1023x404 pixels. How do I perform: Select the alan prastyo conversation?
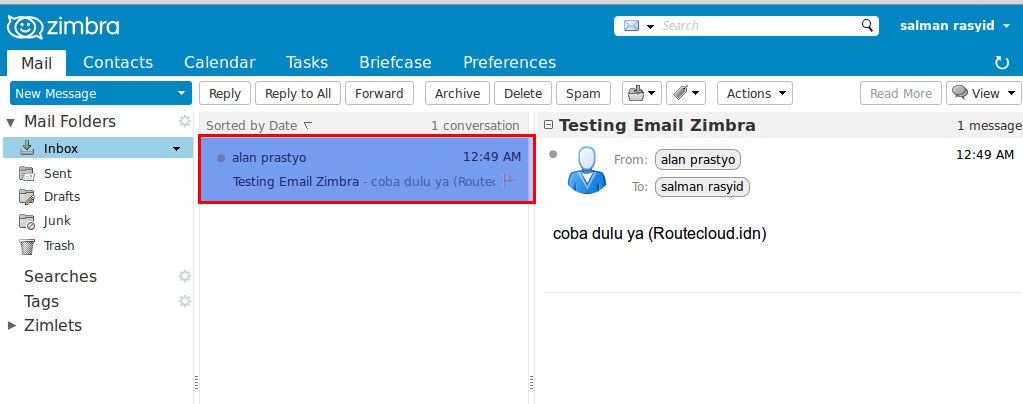click(367, 169)
